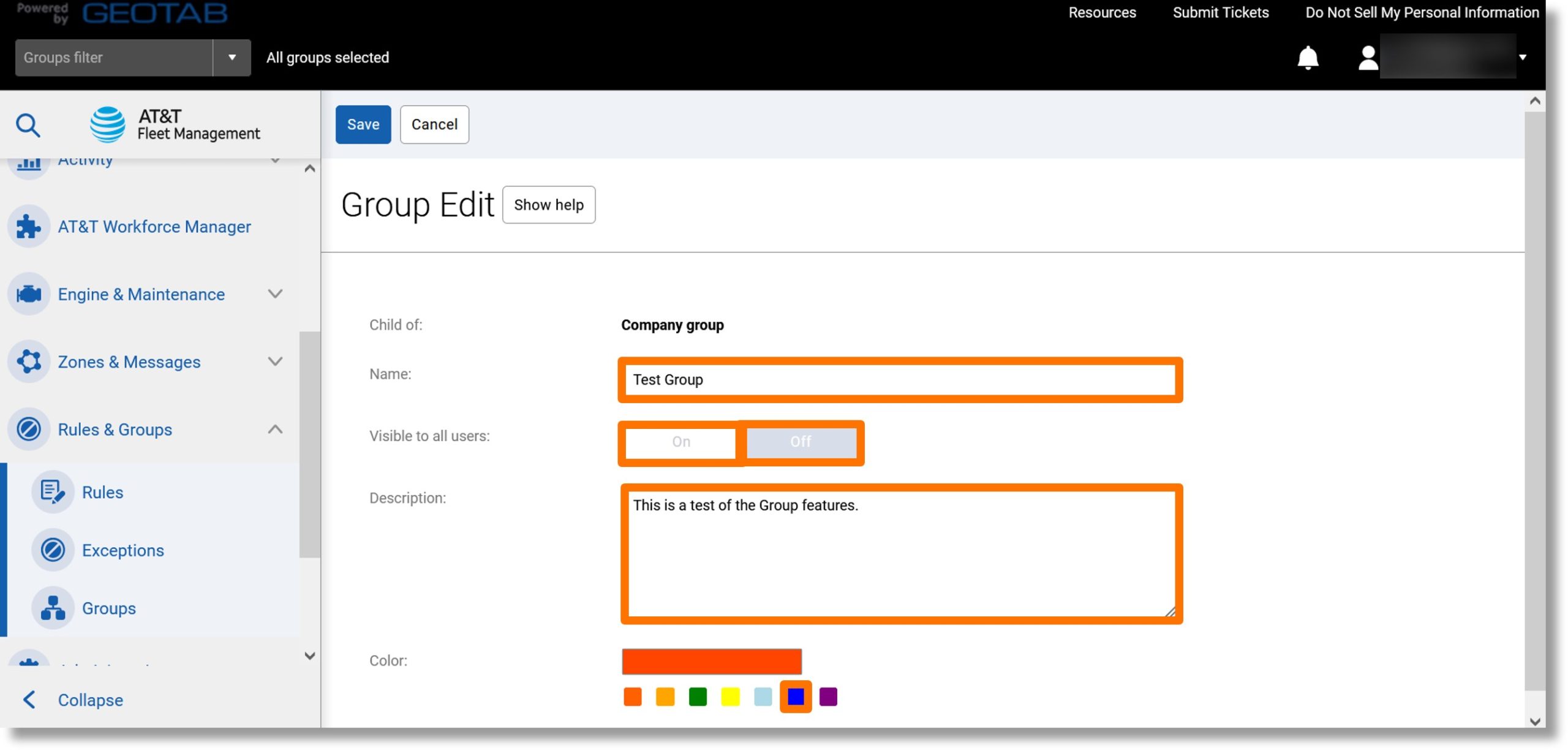The width and height of the screenshot is (1568, 750).
Task: Open AT&T Workforce Manager menu item
Action: [x=154, y=227]
